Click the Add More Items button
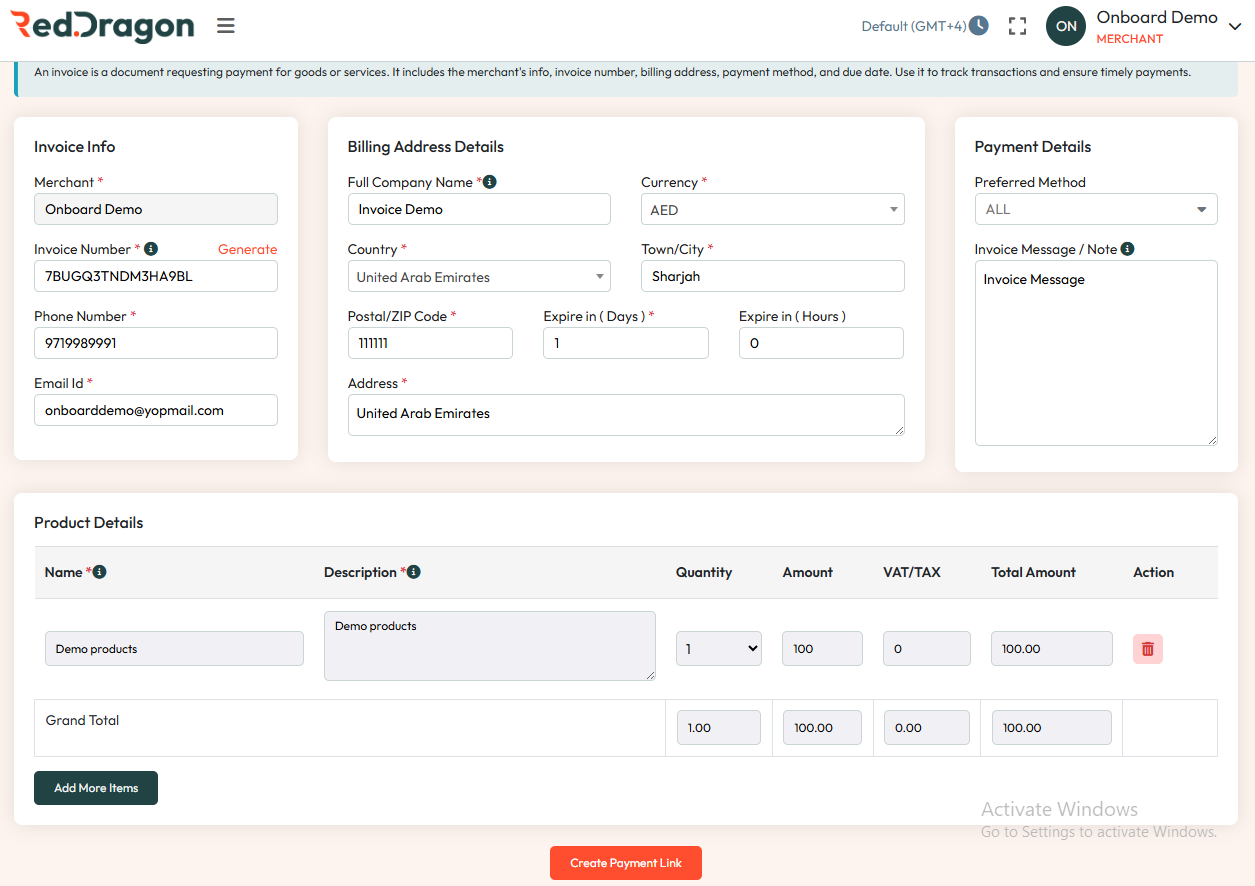Image resolution: width=1255 pixels, height=886 pixels. pos(95,788)
